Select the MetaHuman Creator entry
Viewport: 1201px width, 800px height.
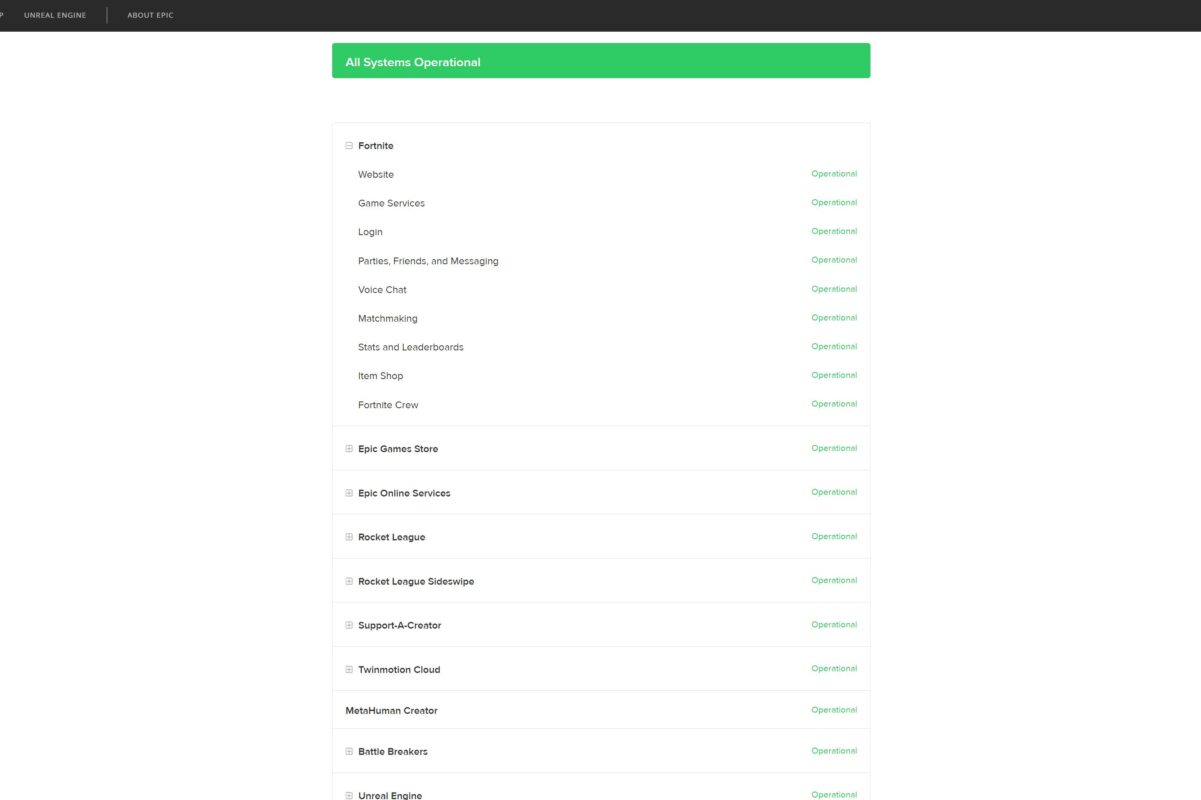tap(392, 710)
